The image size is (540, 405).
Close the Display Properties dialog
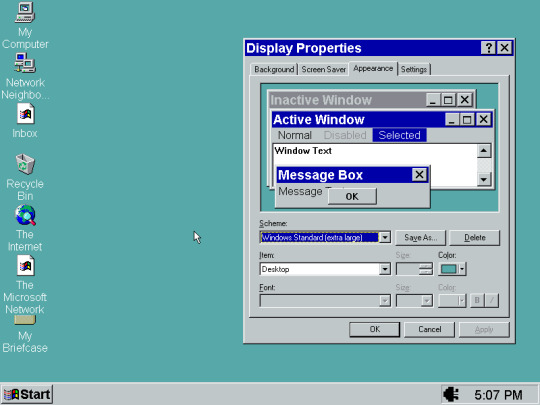[505, 48]
